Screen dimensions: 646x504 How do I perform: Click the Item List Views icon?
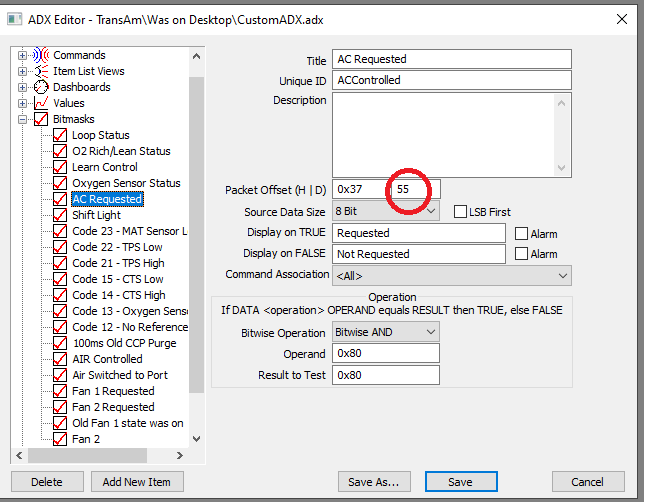[x=41, y=71]
